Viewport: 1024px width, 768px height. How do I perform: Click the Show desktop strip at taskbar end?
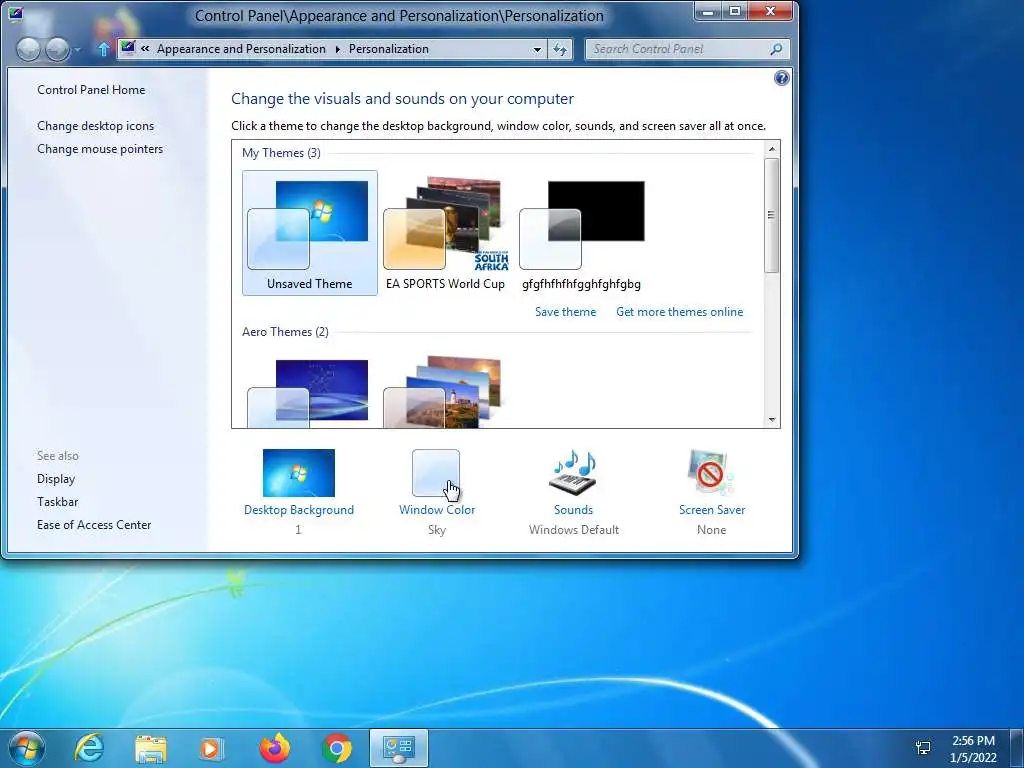(x=1018, y=748)
